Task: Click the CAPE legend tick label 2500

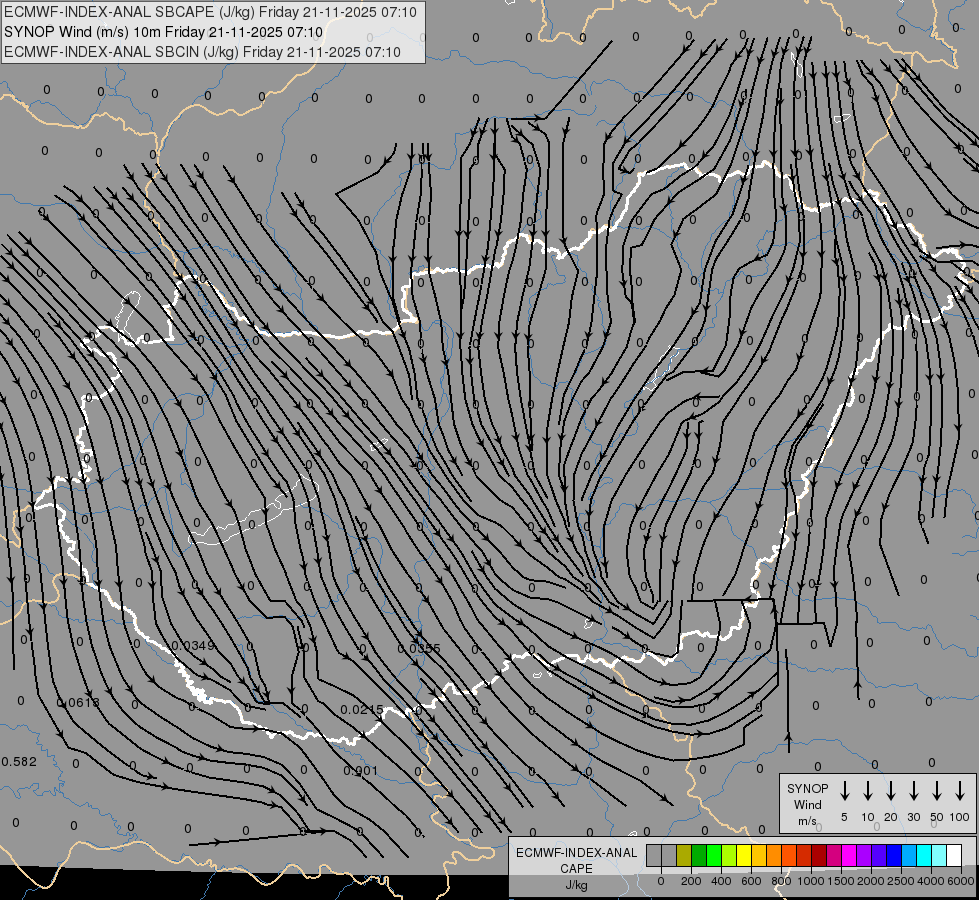Action: [x=901, y=881]
